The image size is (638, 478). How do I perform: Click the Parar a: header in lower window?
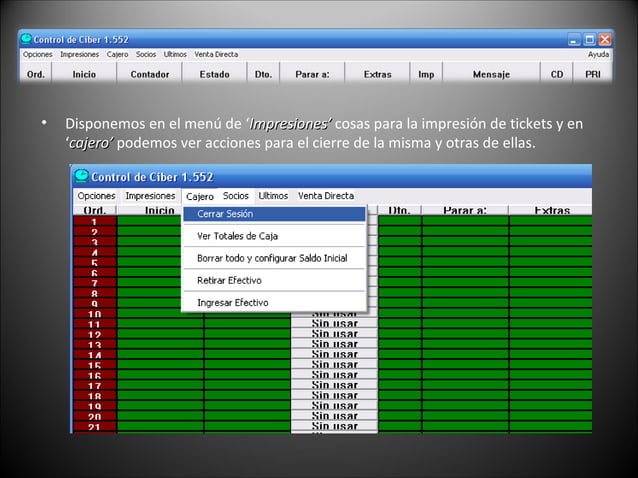click(x=465, y=210)
